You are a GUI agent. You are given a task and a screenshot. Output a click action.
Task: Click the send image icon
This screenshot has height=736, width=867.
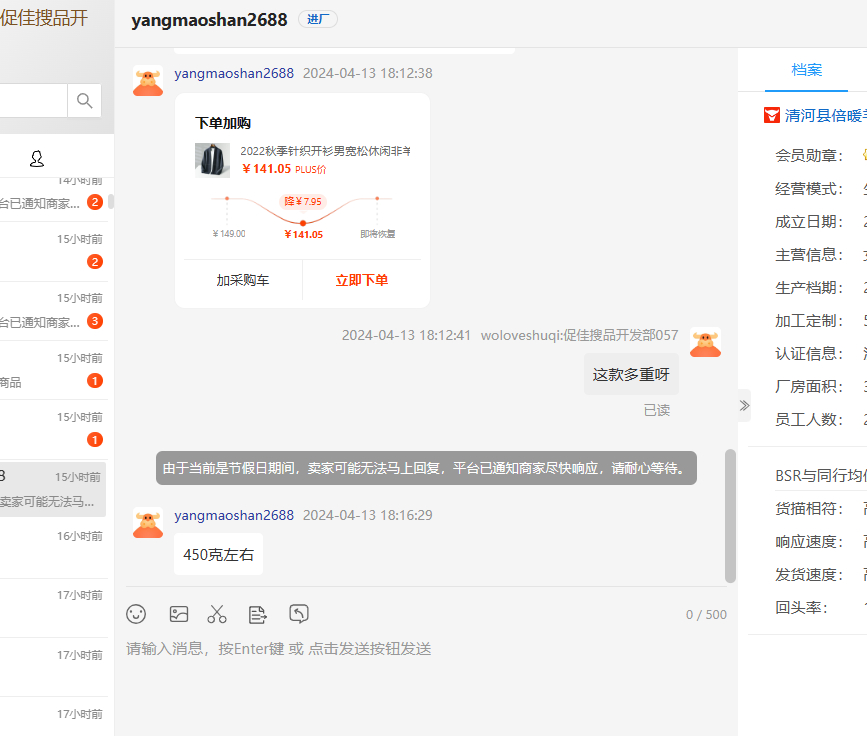(179, 614)
